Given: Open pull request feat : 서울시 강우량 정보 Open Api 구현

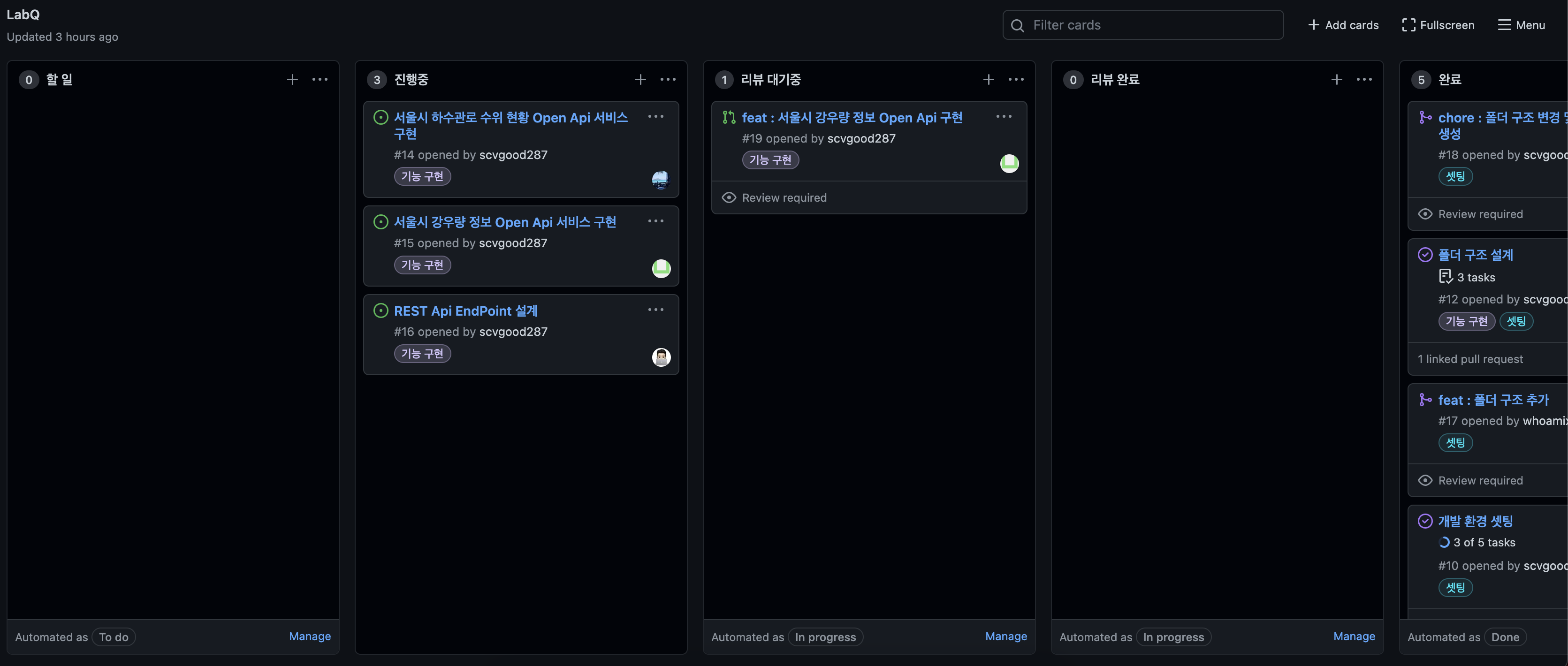Looking at the screenshot, I should click(852, 117).
